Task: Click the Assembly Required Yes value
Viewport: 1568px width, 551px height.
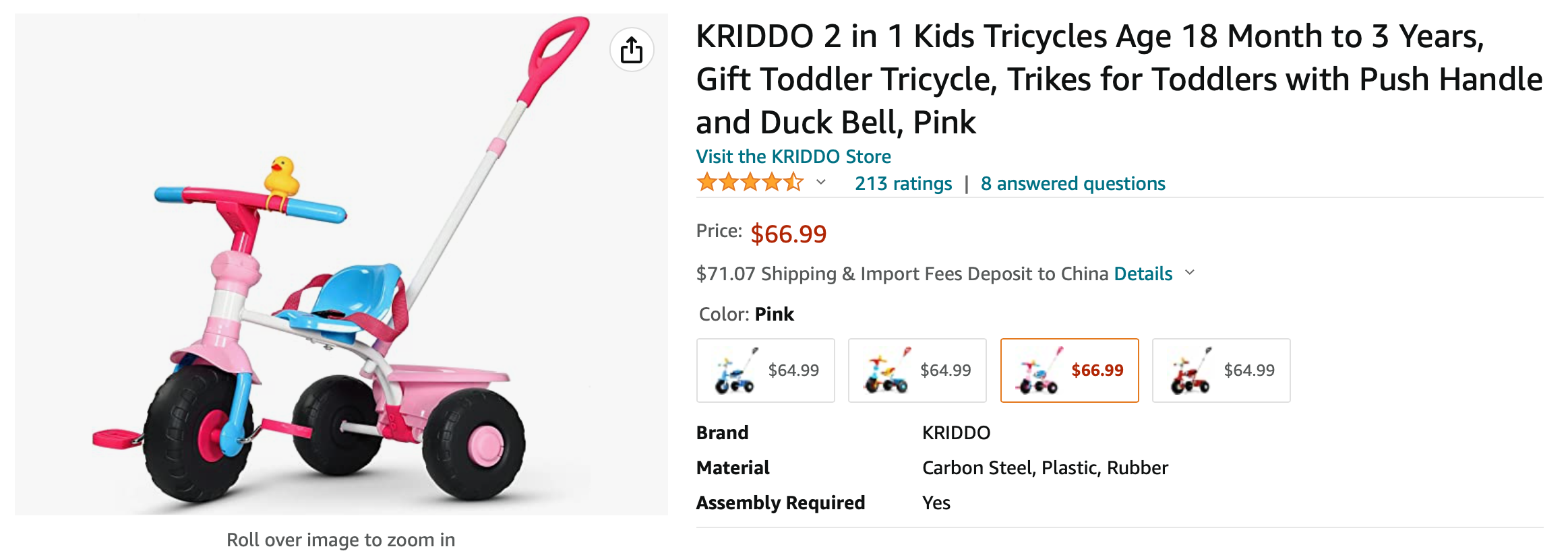Action: 936,503
